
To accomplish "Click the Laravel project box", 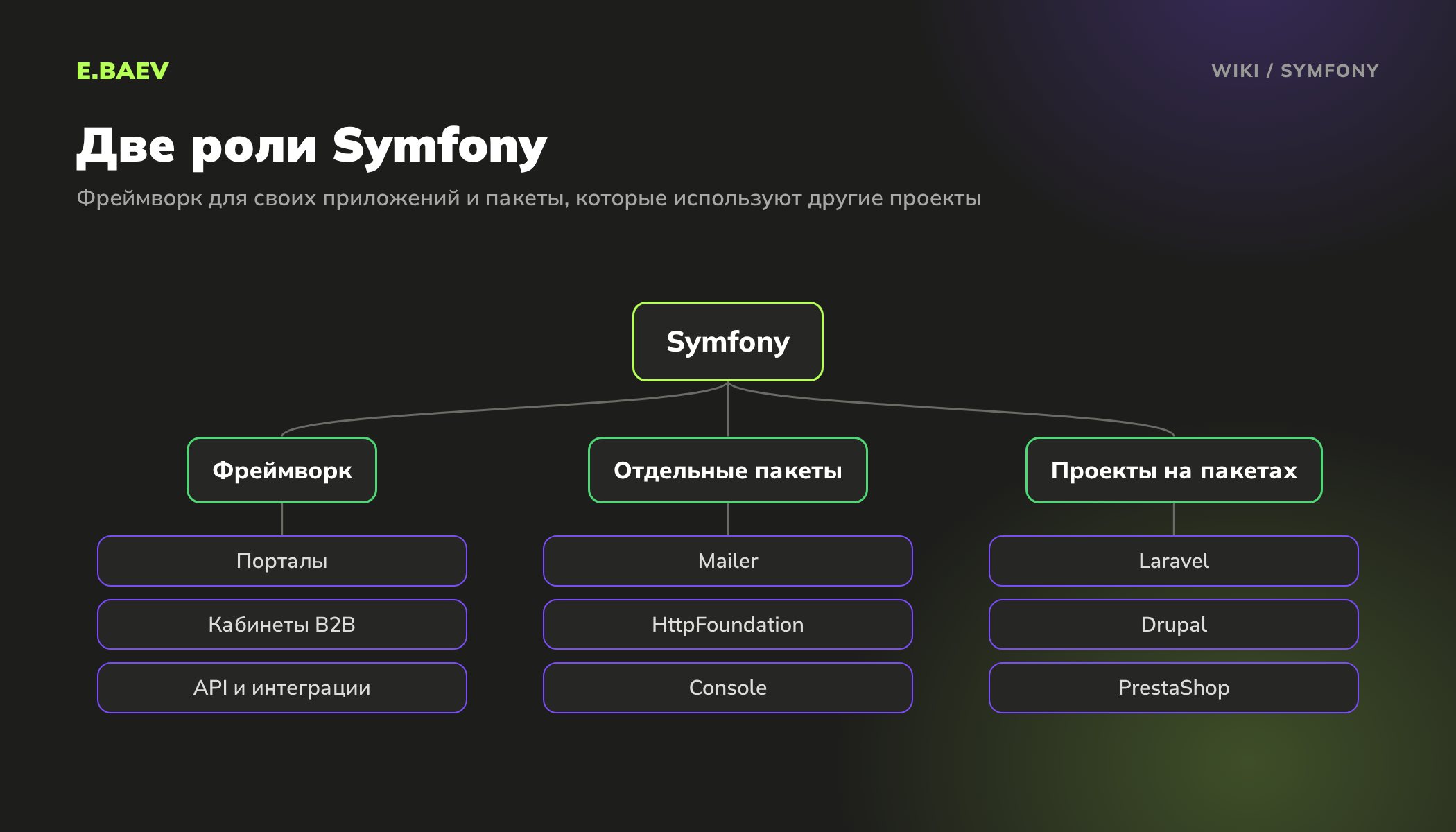I will (x=1174, y=561).
